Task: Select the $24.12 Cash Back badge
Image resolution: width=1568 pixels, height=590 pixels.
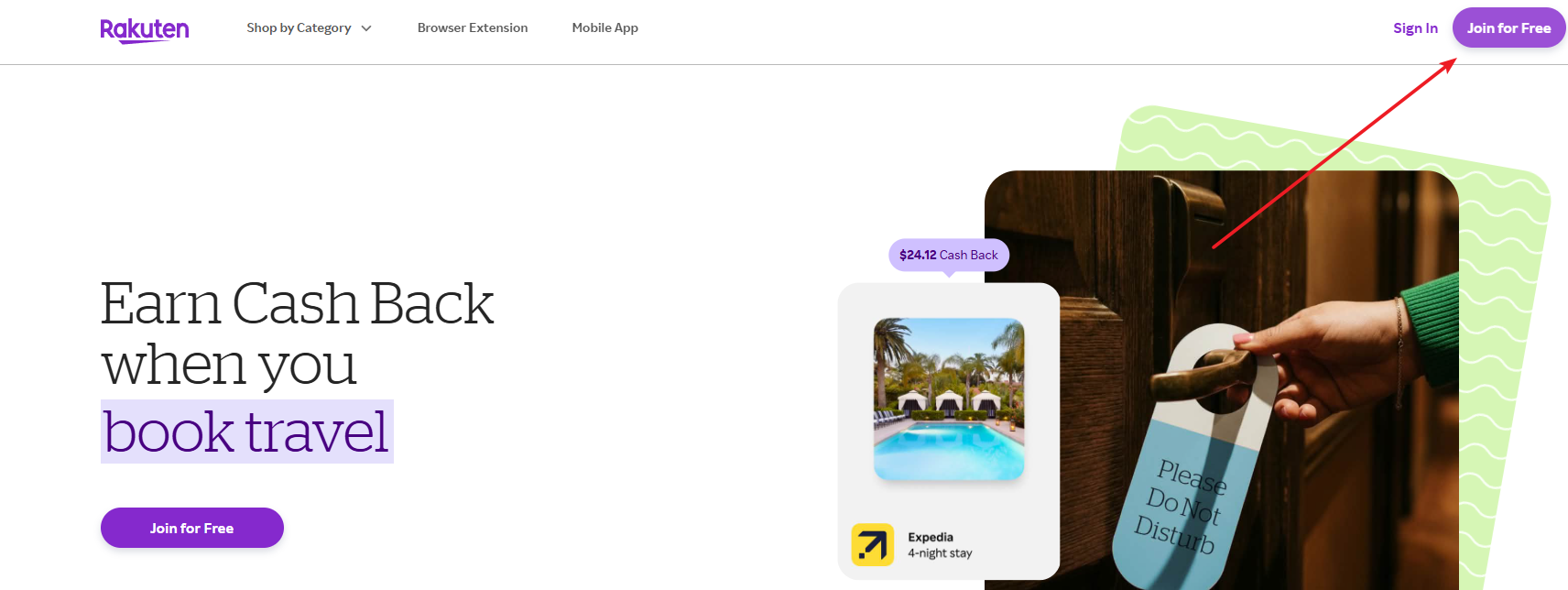Action: [949, 256]
